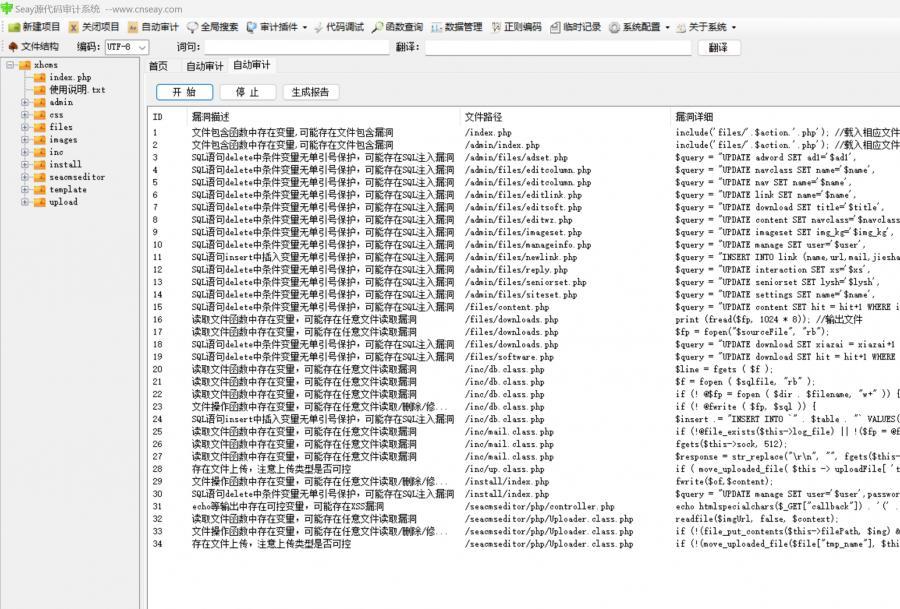Expand the images folder node

coord(25,139)
